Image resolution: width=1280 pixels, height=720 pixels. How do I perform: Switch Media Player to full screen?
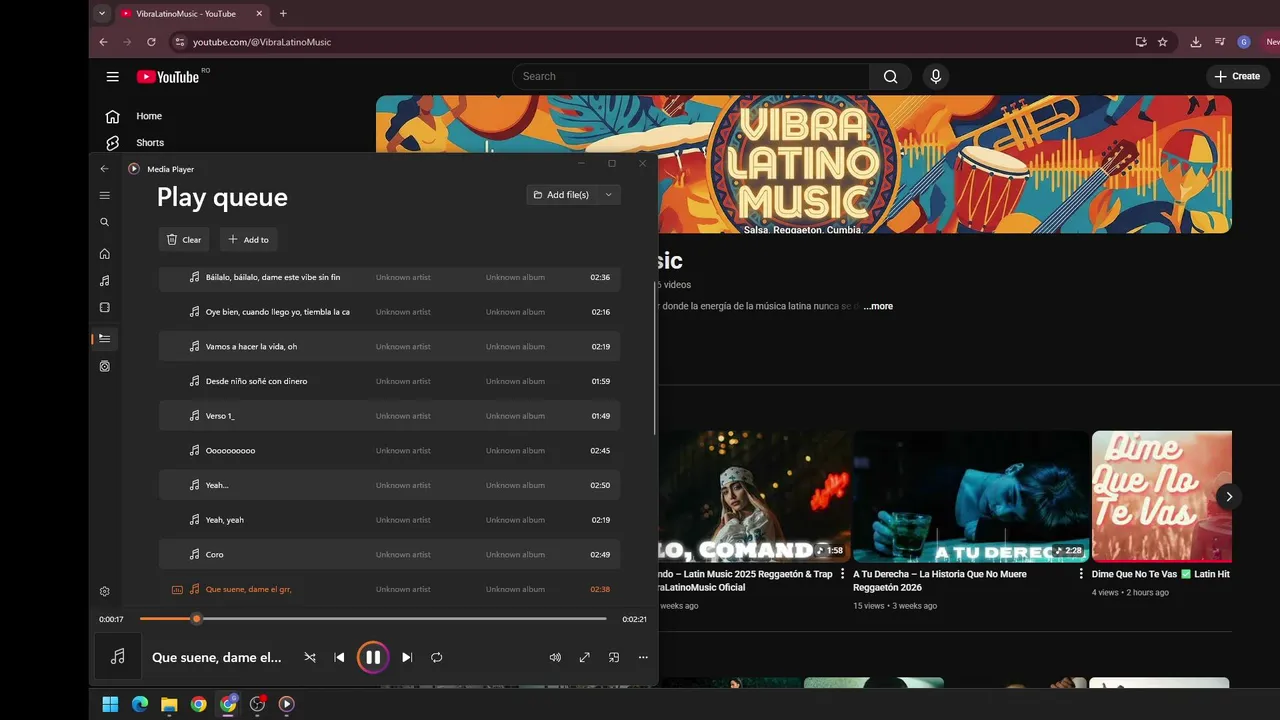[x=584, y=657]
